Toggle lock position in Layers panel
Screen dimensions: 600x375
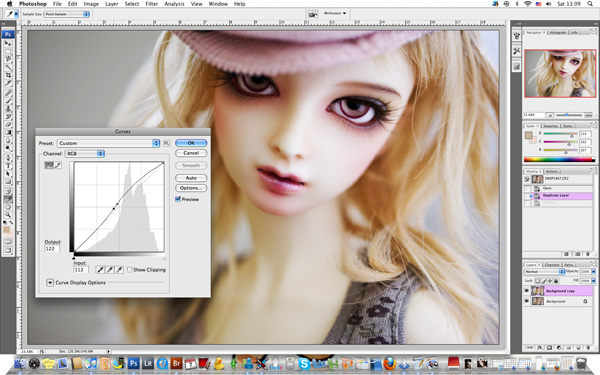[550, 281]
